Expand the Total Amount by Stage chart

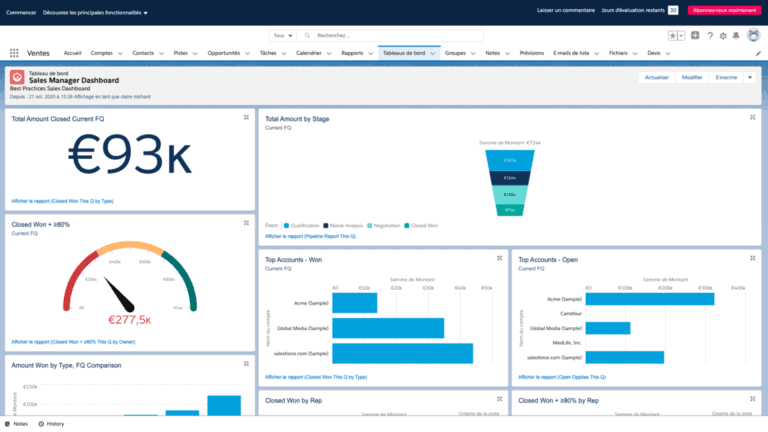(753, 117)
